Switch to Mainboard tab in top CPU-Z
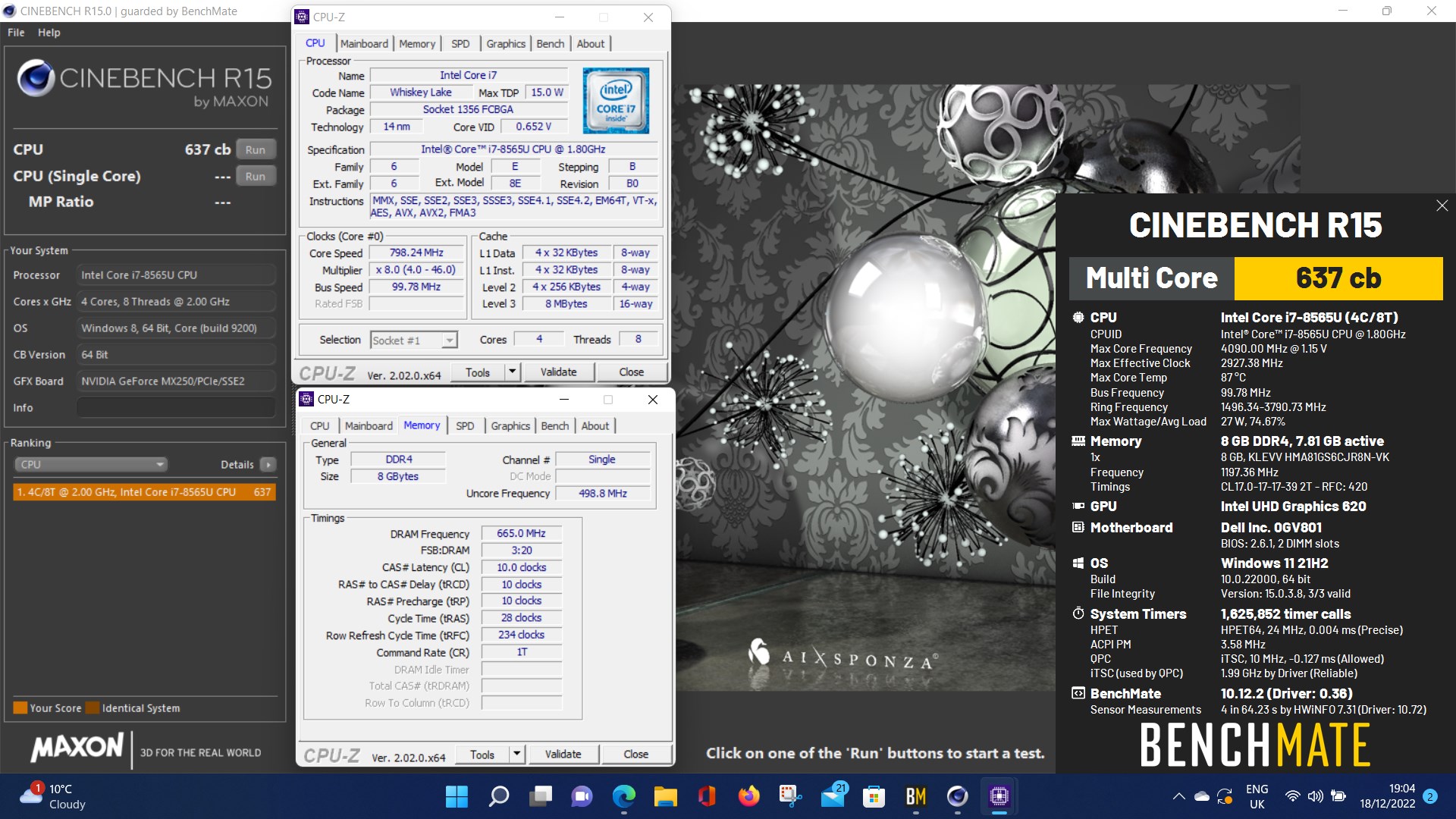The height and width of the screenshot is (819, 1456). click(364, 44)
